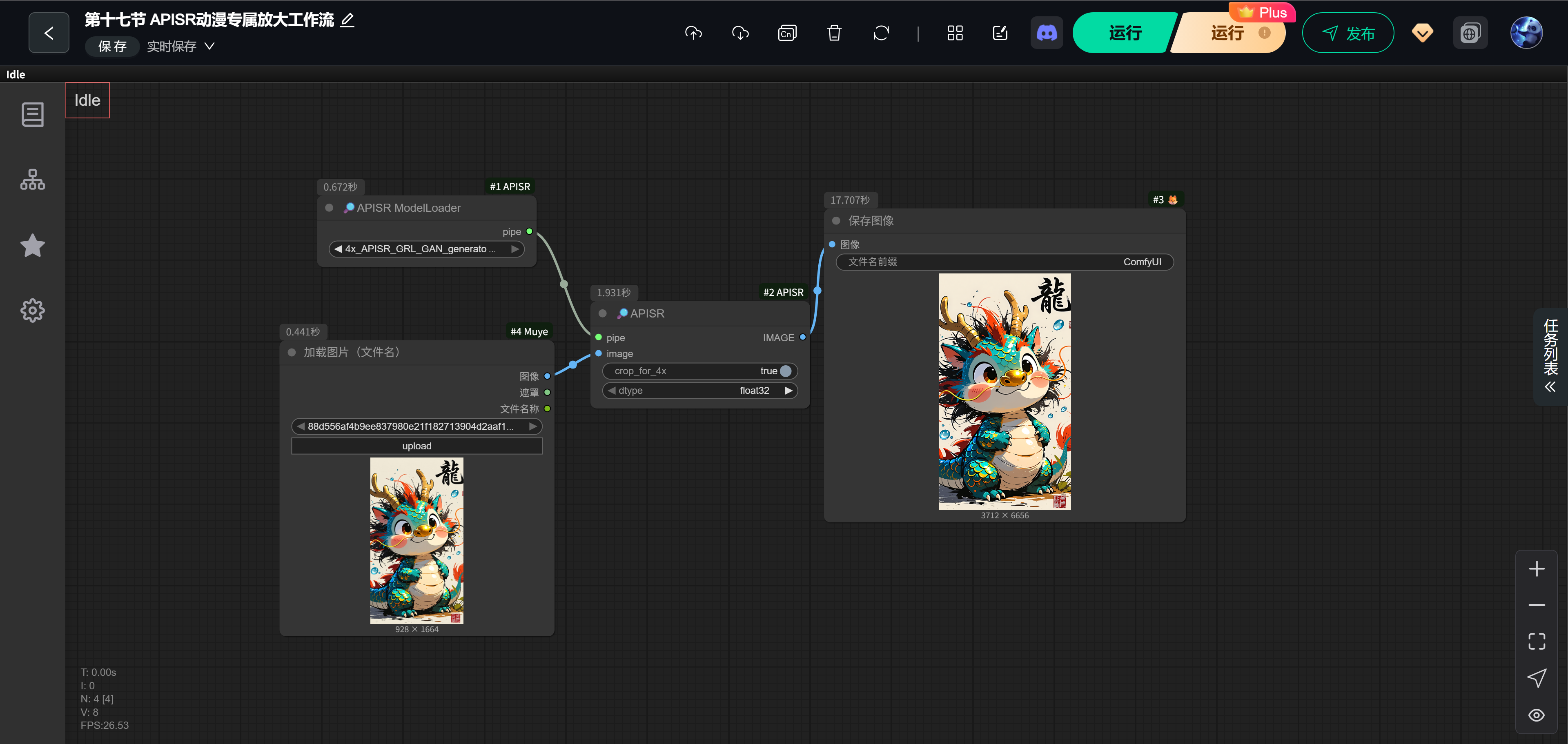The width and height of the screenshot is (1568, 744).
Task: Expand the 任务列表 side panel
Action: point(1550,356)
